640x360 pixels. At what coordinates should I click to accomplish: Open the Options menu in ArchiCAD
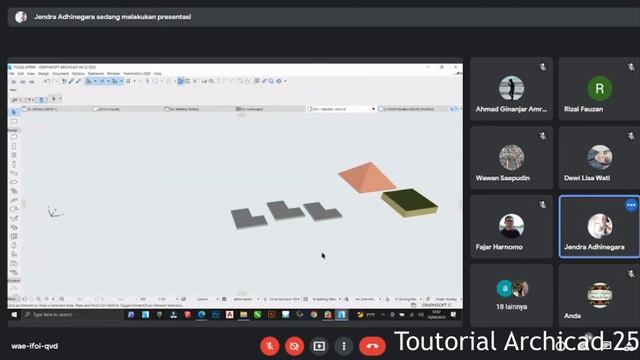coord(78,74)
